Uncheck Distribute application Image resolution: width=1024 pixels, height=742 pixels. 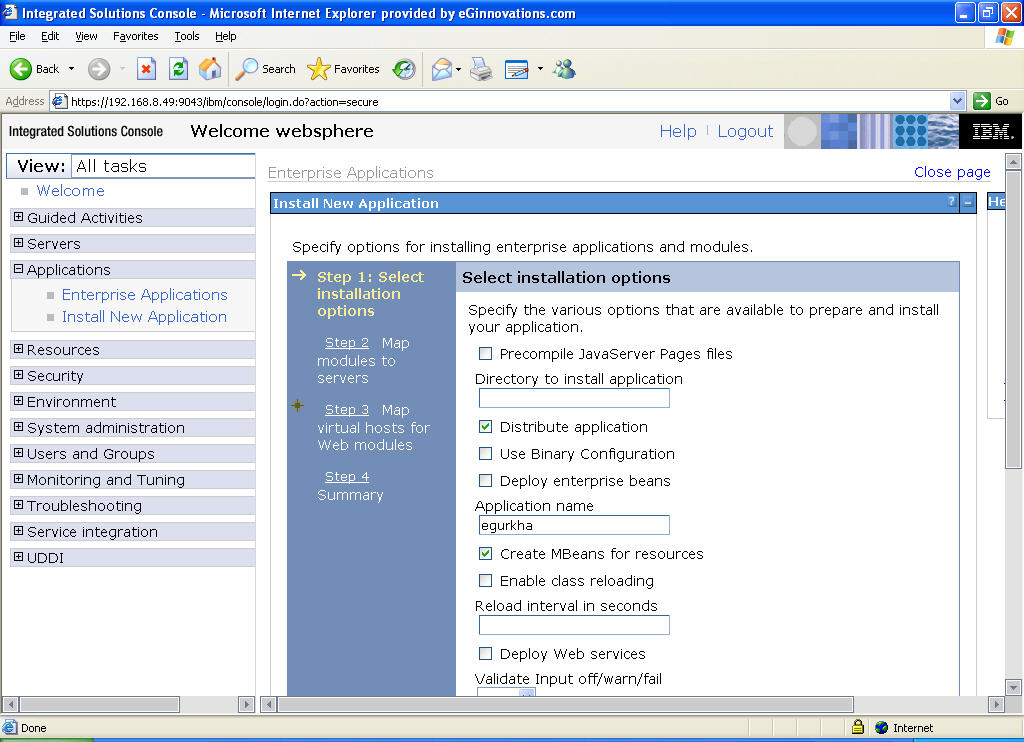[485, 427]
